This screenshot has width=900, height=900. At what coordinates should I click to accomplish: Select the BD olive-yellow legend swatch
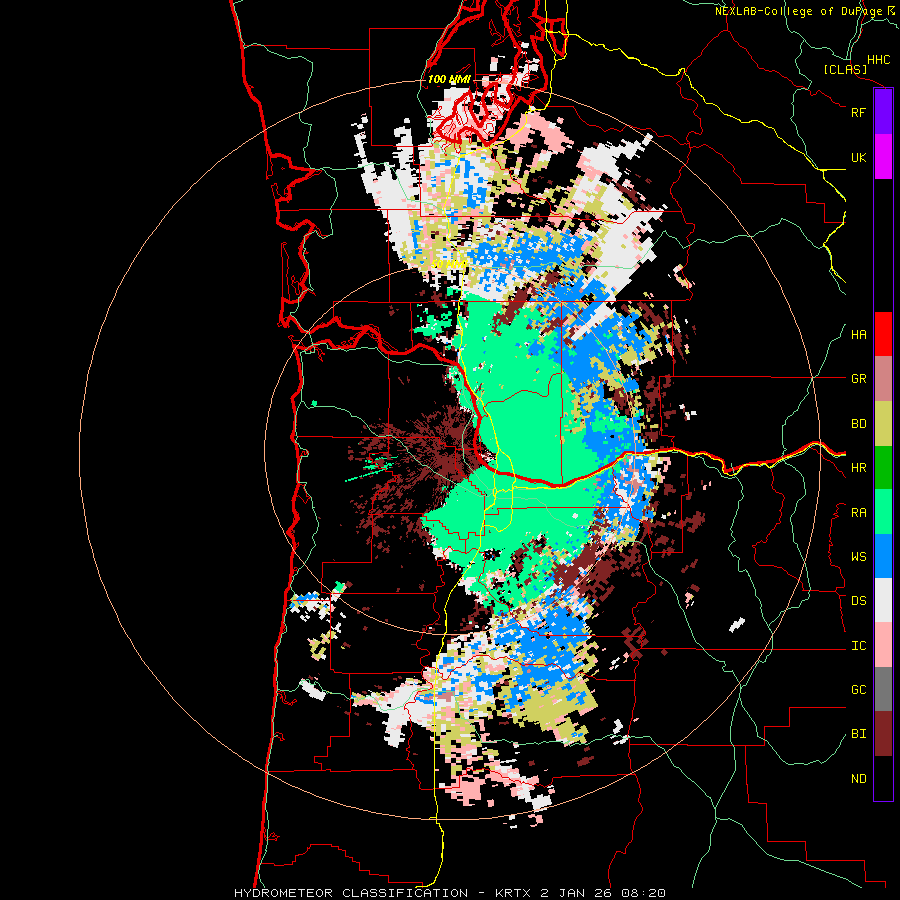coord(883,424)
